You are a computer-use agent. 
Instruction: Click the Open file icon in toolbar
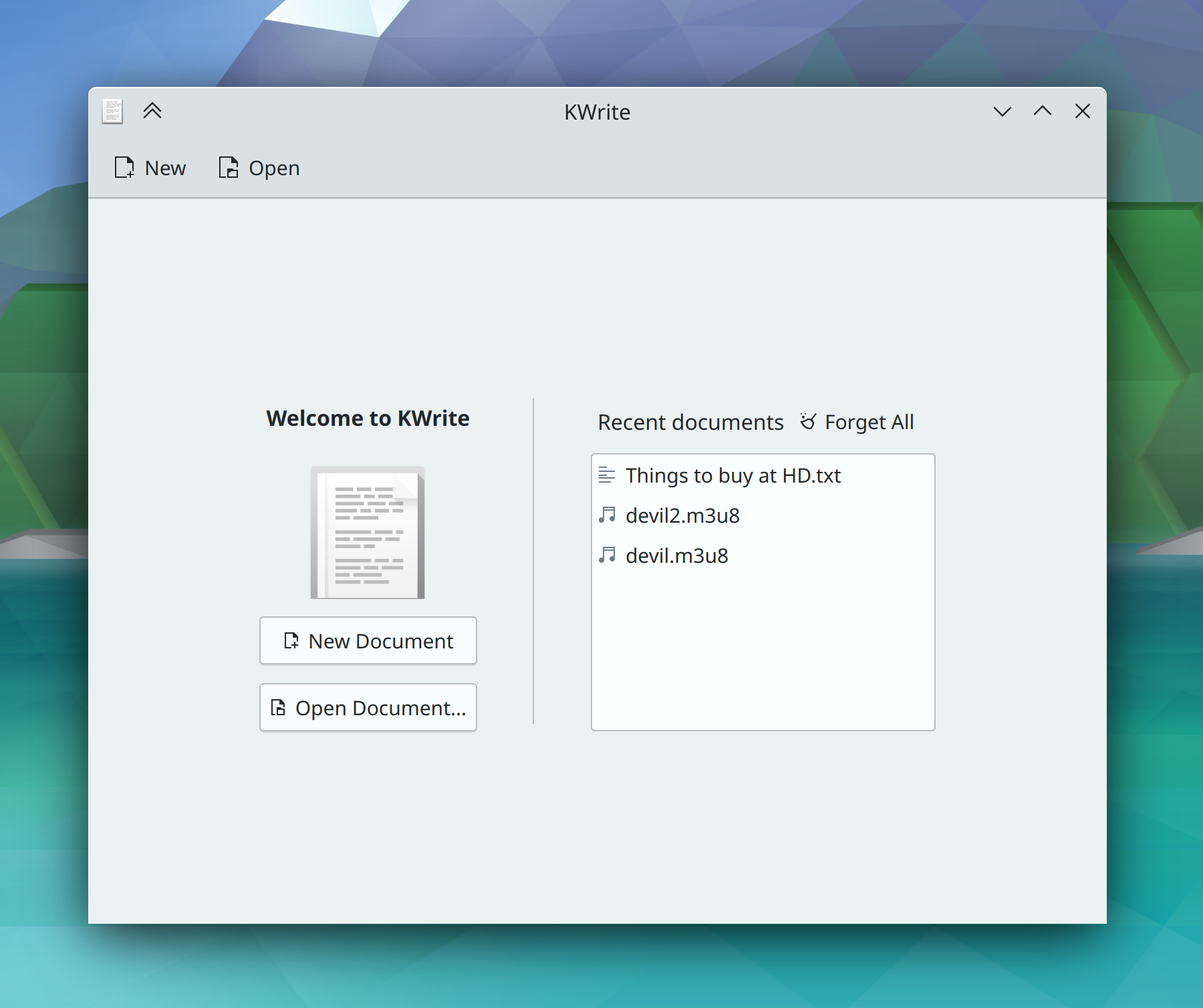click(229, 168)
